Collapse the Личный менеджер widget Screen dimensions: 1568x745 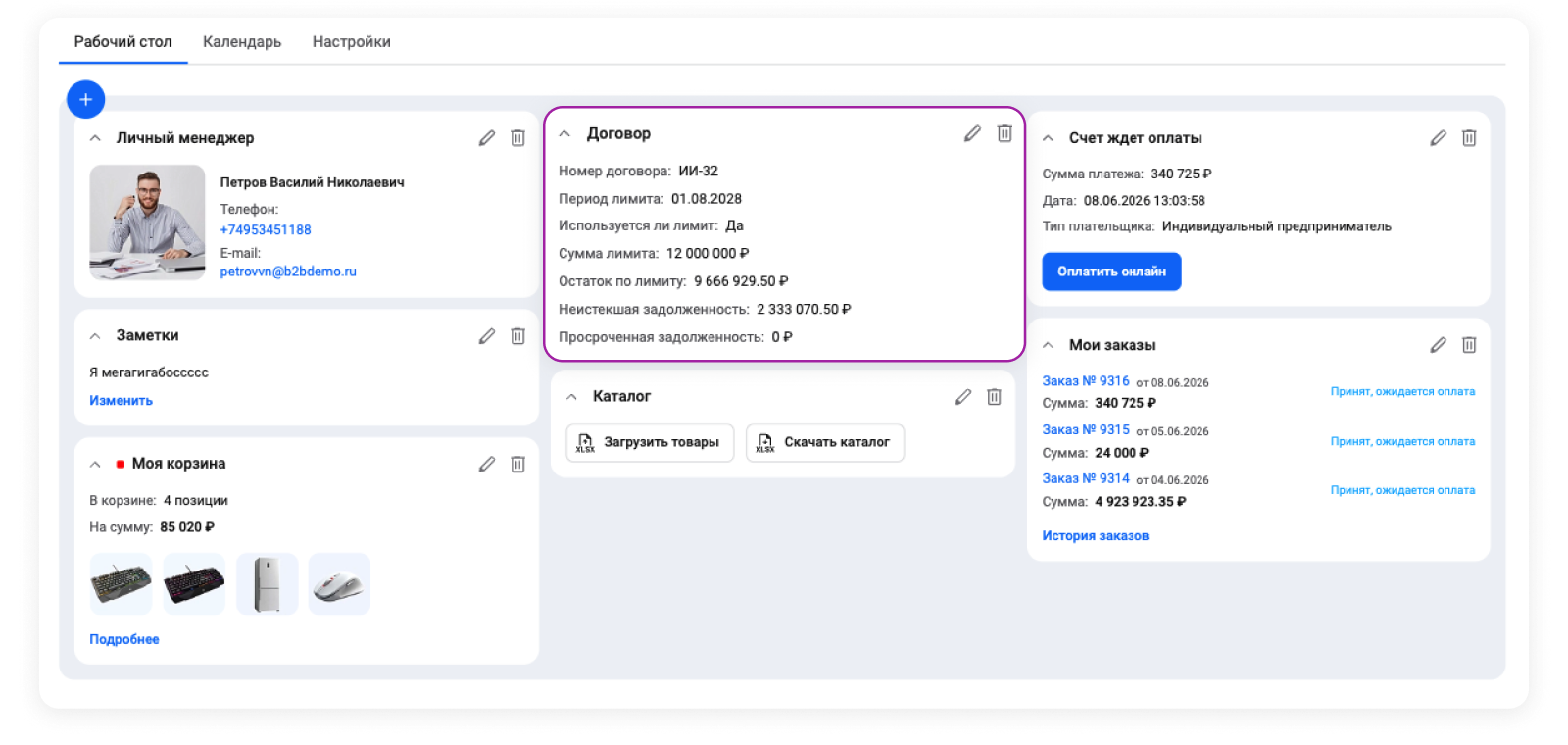point(95,138)
